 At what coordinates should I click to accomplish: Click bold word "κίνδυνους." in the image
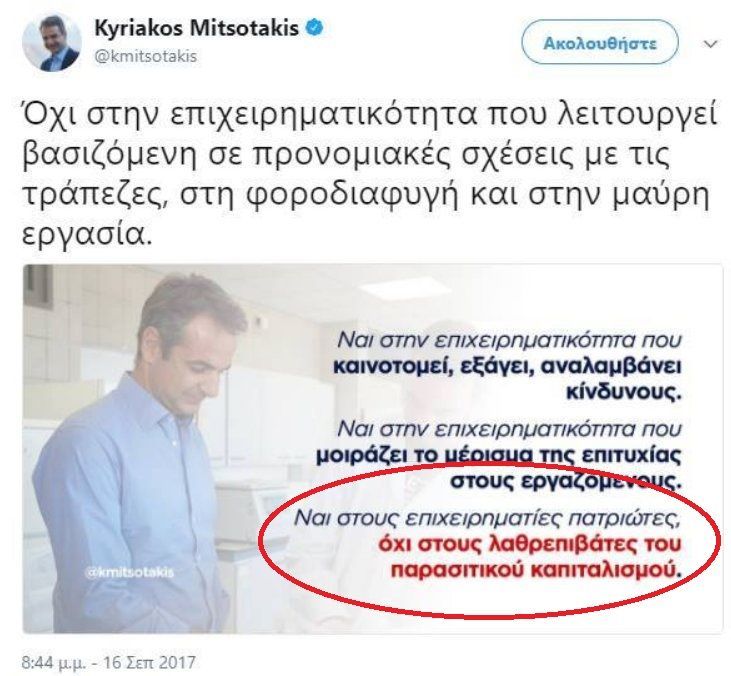624,393
